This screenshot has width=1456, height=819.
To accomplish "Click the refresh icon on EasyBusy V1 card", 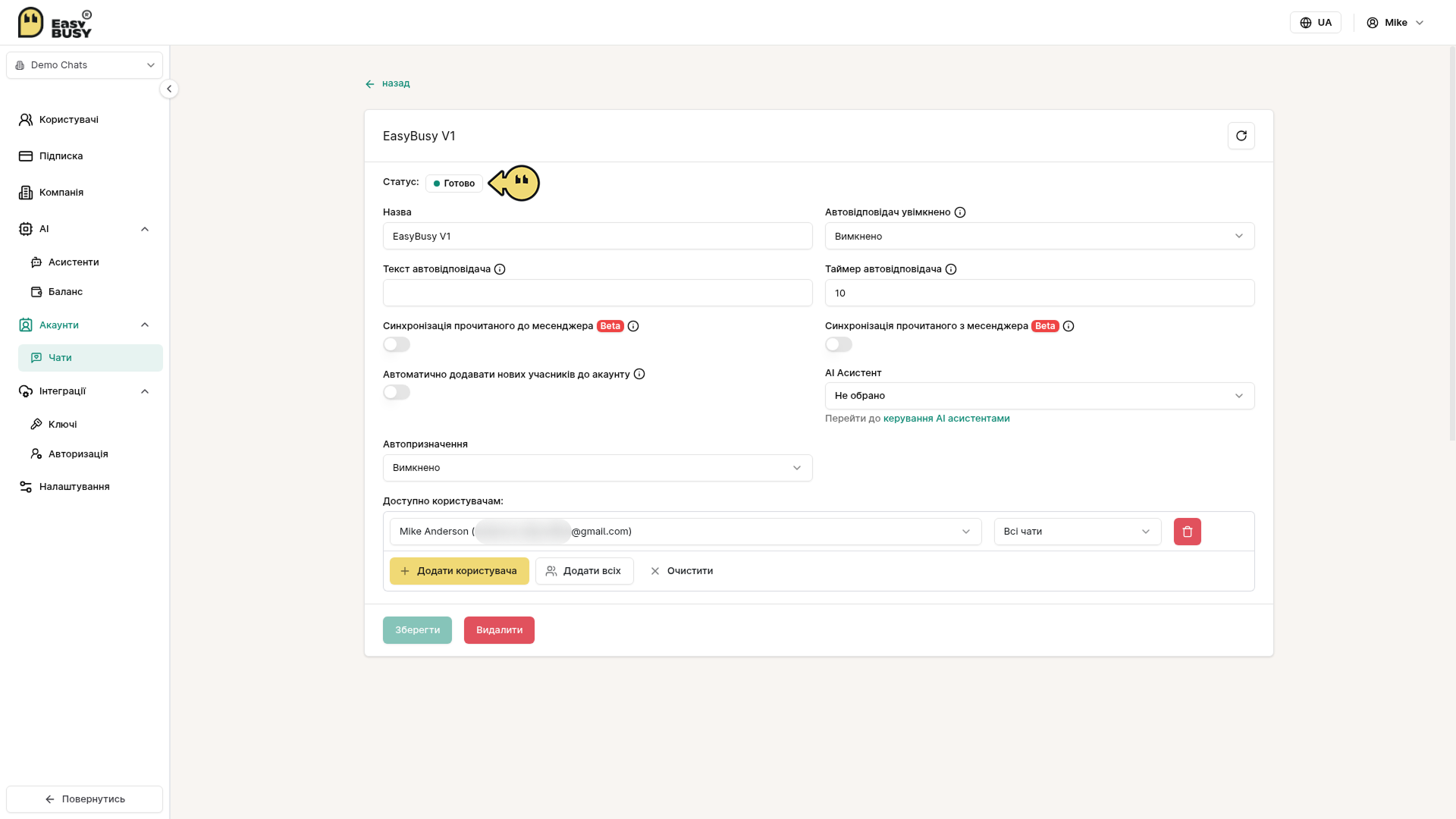I will coord(1241,136).
